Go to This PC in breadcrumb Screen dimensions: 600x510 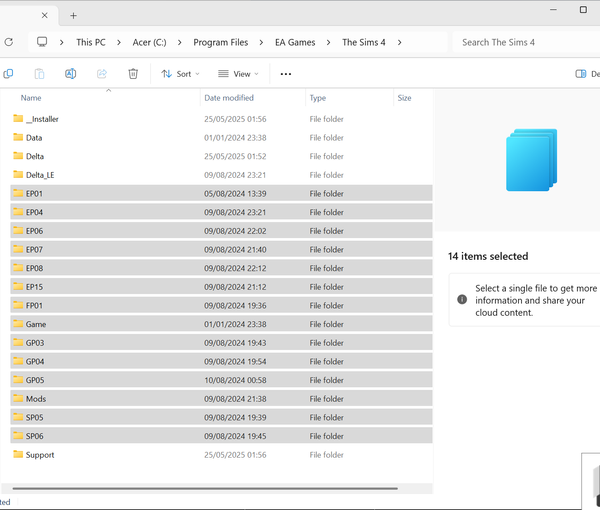pos(91,42)
